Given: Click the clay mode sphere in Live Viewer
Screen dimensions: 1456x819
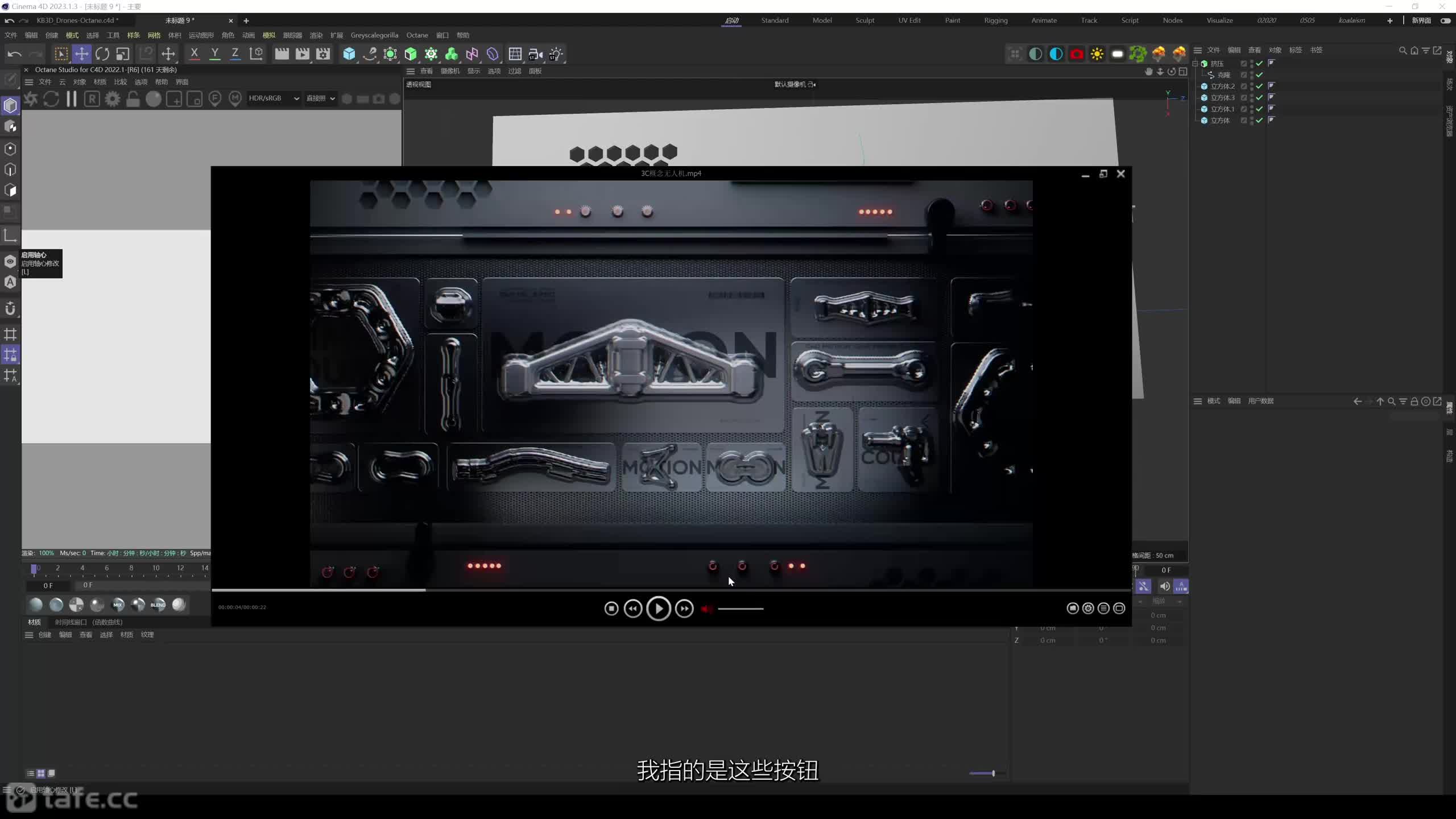Looking at the screenshot, I should [x=154, y=99].
